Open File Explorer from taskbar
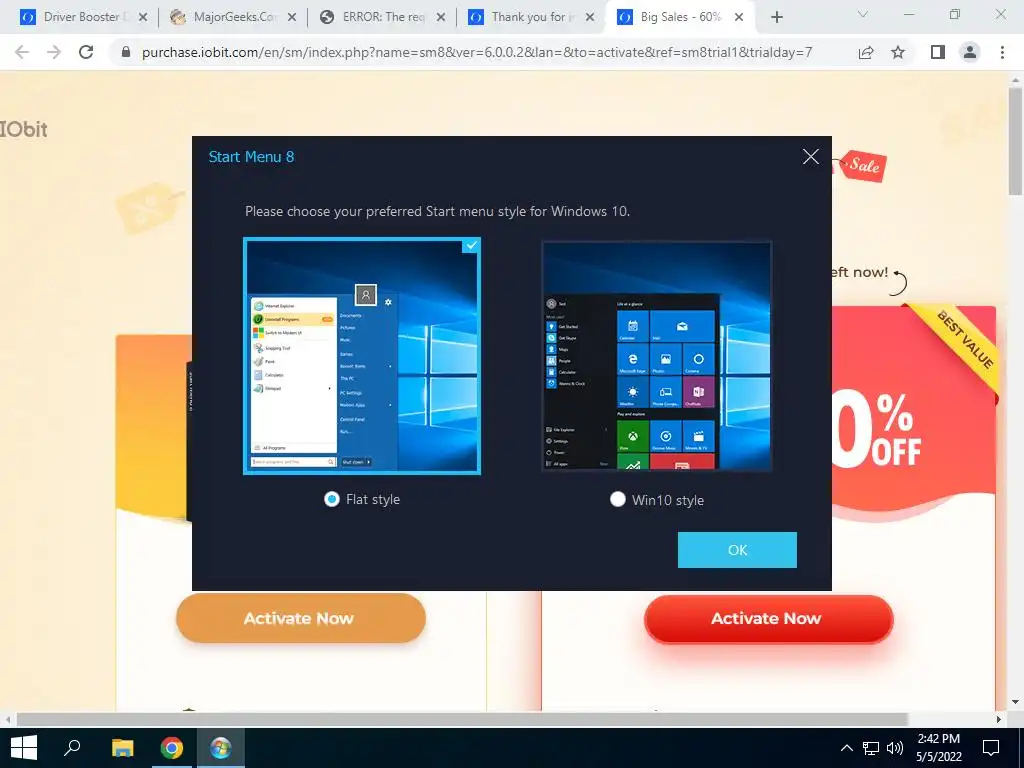The width and height of the screenshot is (1024, 768). 122,748
